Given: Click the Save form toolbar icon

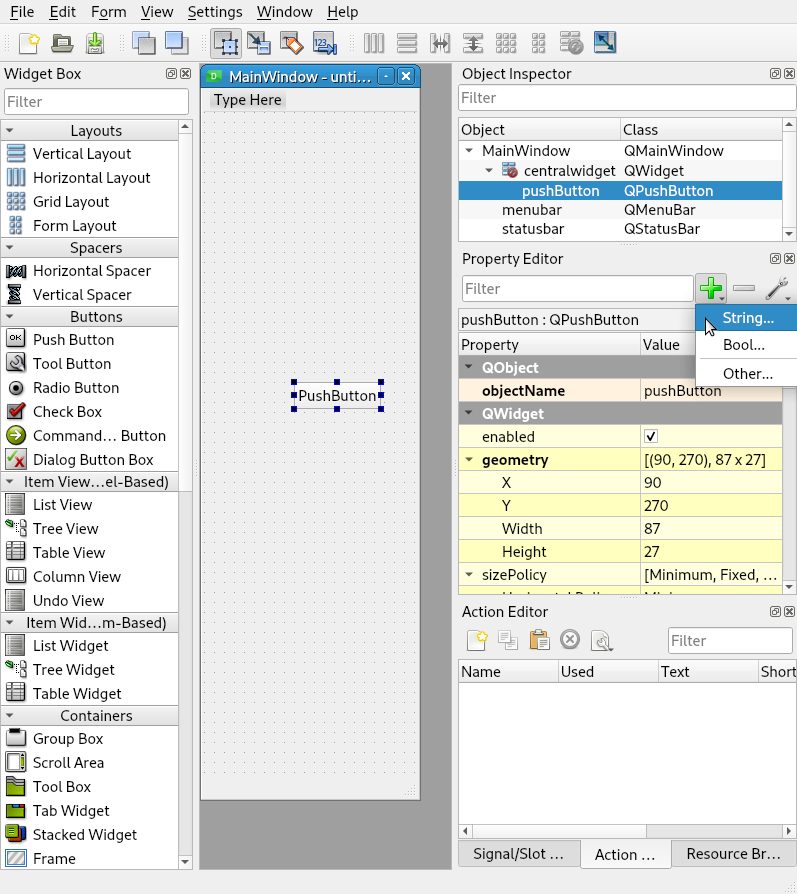Looking at the screenshot, I should point(95,43).
